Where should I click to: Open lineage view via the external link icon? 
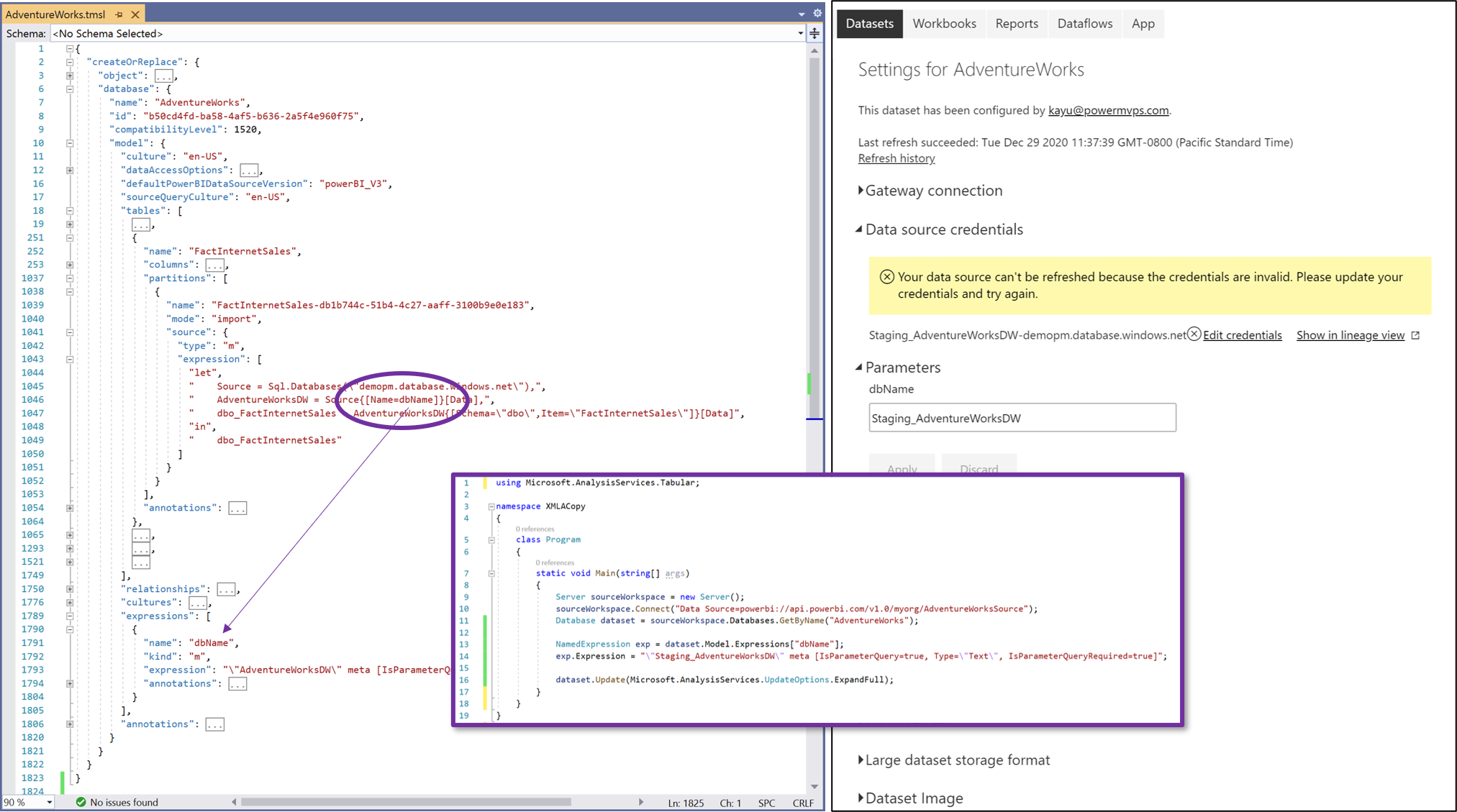(x=1415, y=334)
